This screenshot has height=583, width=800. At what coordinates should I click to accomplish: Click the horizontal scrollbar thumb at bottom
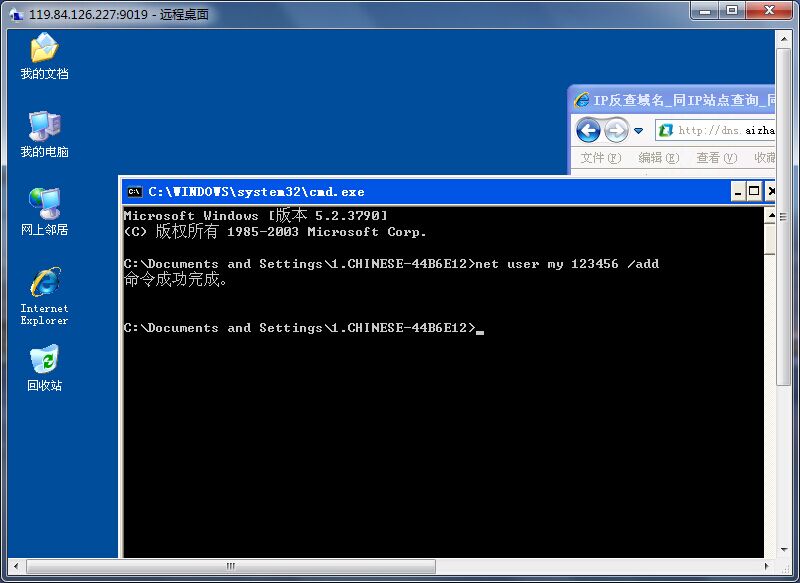(x=231, y=566)
